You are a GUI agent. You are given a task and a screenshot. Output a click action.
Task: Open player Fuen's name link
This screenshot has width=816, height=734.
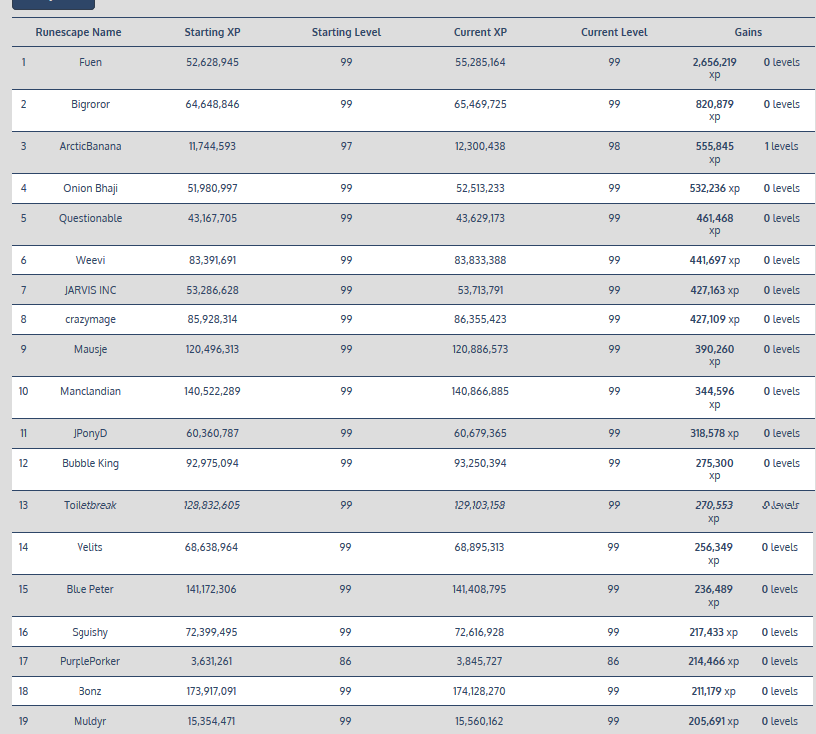coord(90,62)
